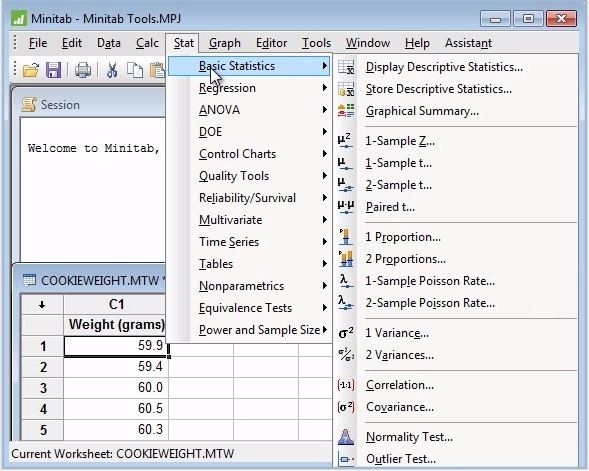Expand the Reliability/Survival submenu
589x471 pixels.
point(249,198)
